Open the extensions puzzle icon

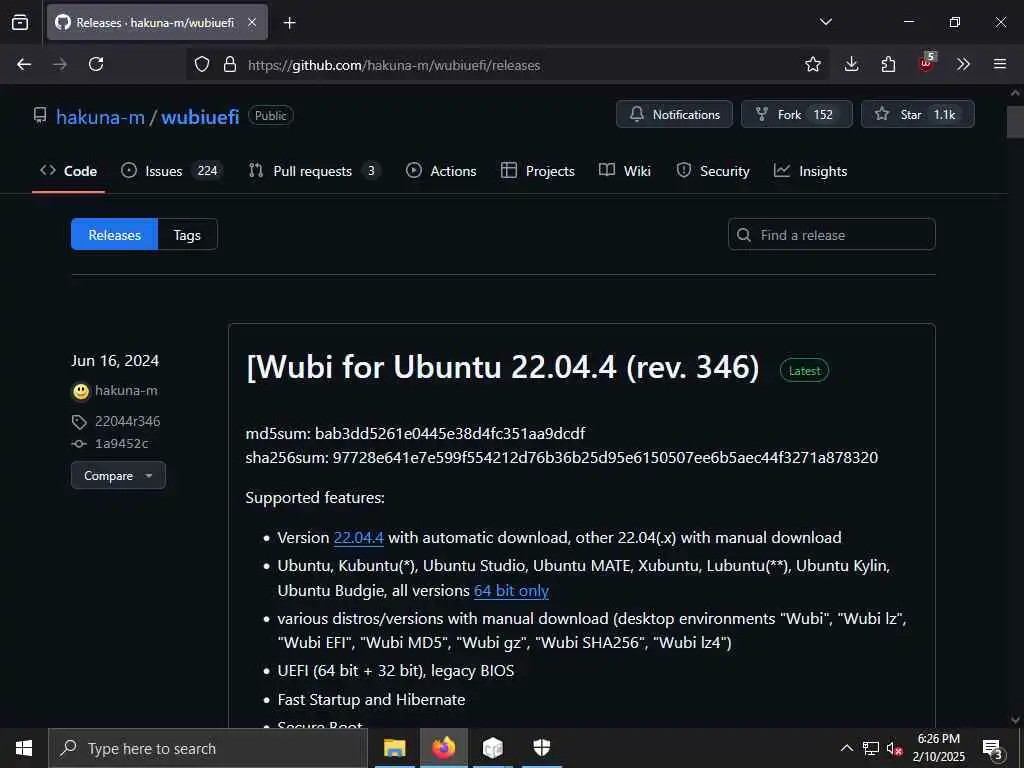888,64
